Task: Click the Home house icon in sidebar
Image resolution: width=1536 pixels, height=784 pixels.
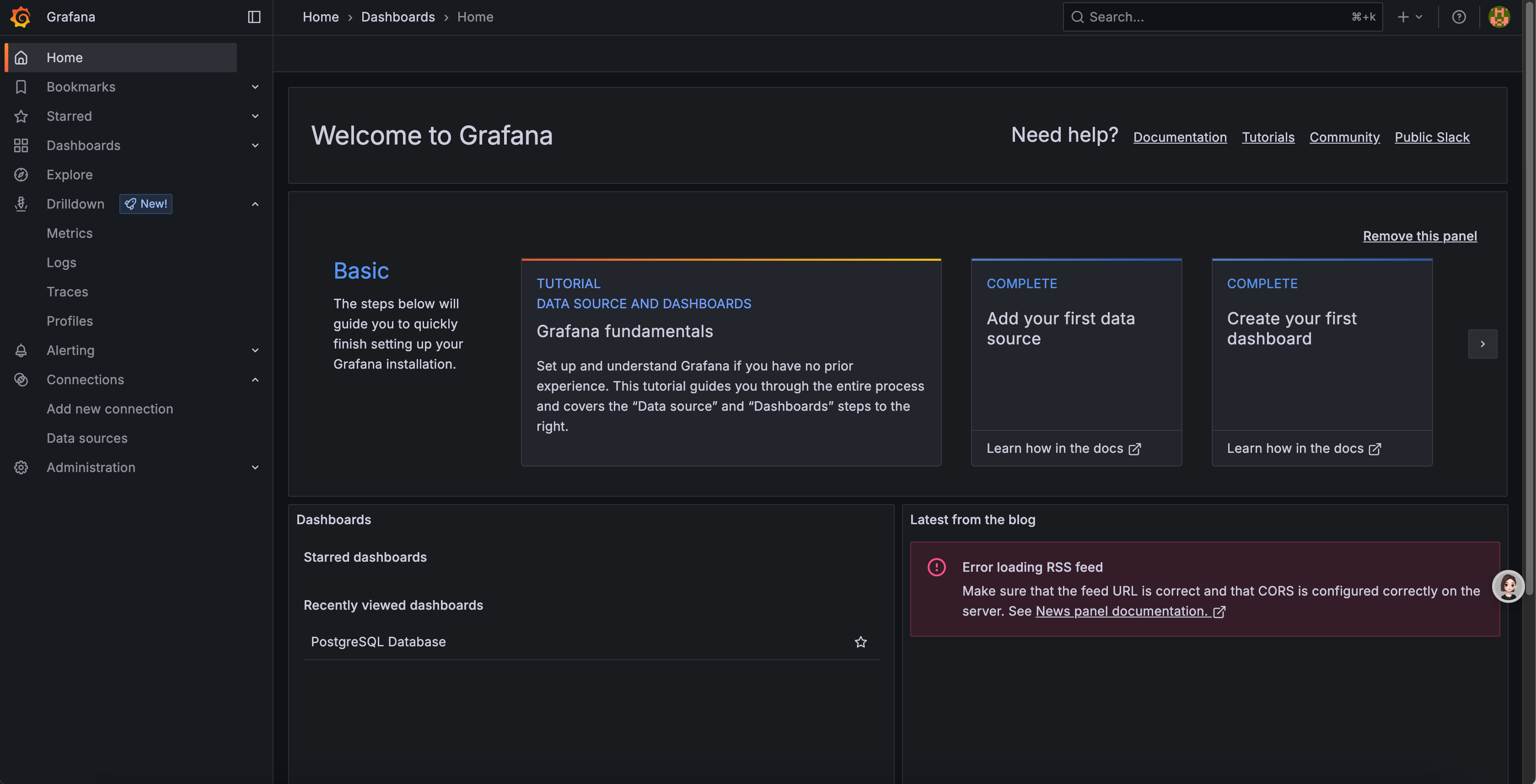Action: [21, 58]
